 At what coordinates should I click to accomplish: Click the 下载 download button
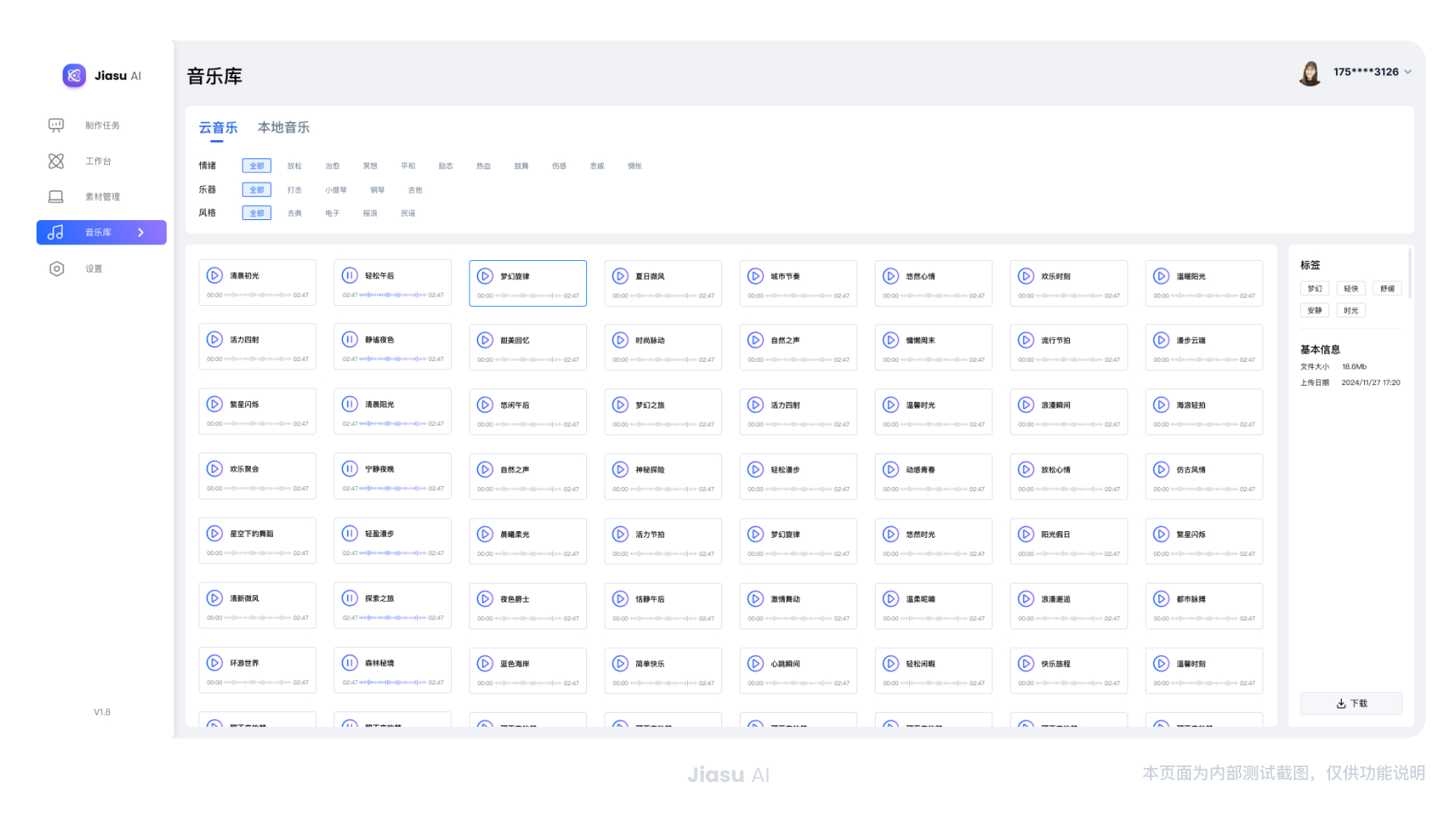pyautogui.click(x=1351, y=704)
